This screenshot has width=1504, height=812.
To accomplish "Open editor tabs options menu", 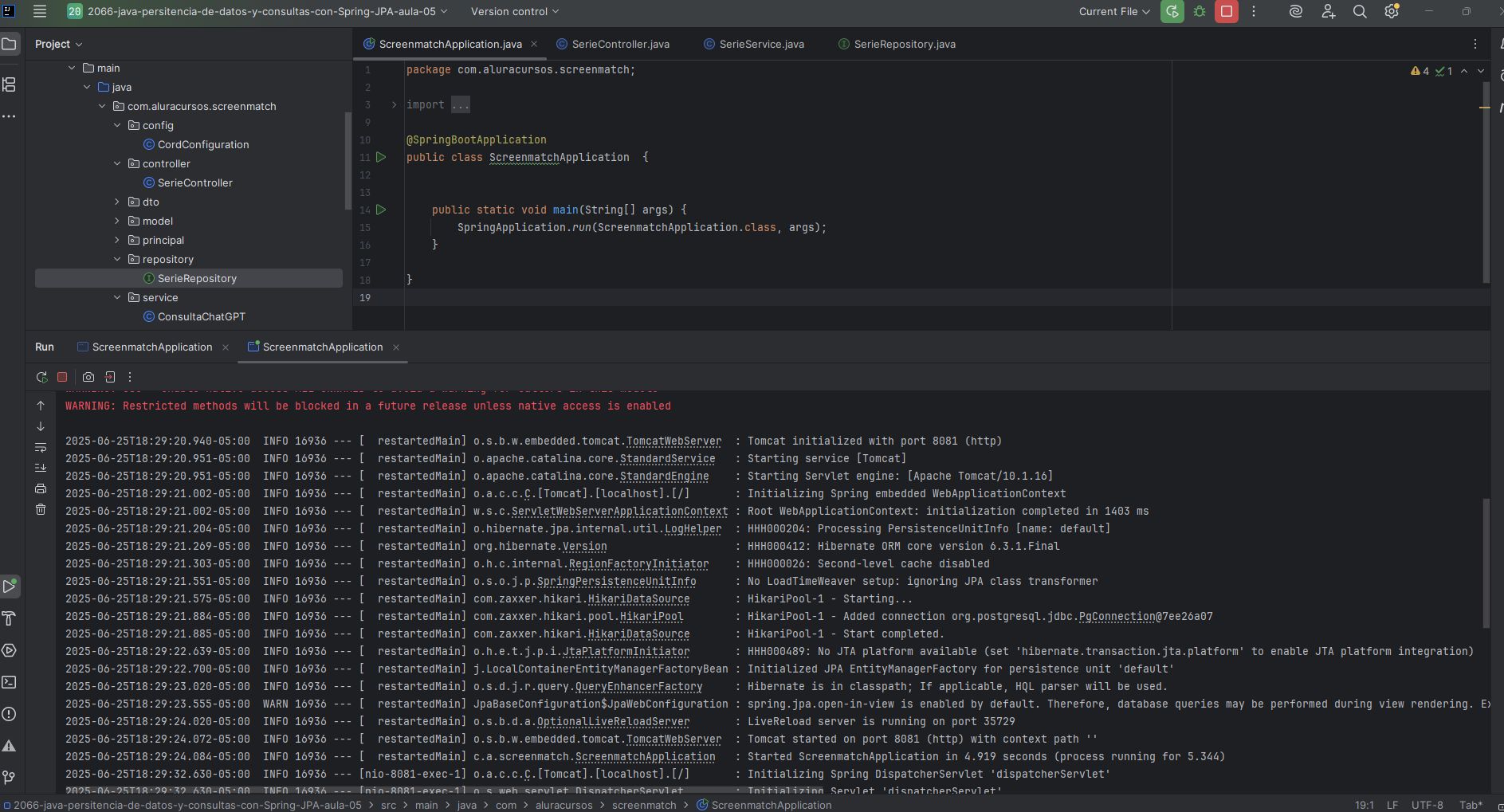I will coord(1475,44).
